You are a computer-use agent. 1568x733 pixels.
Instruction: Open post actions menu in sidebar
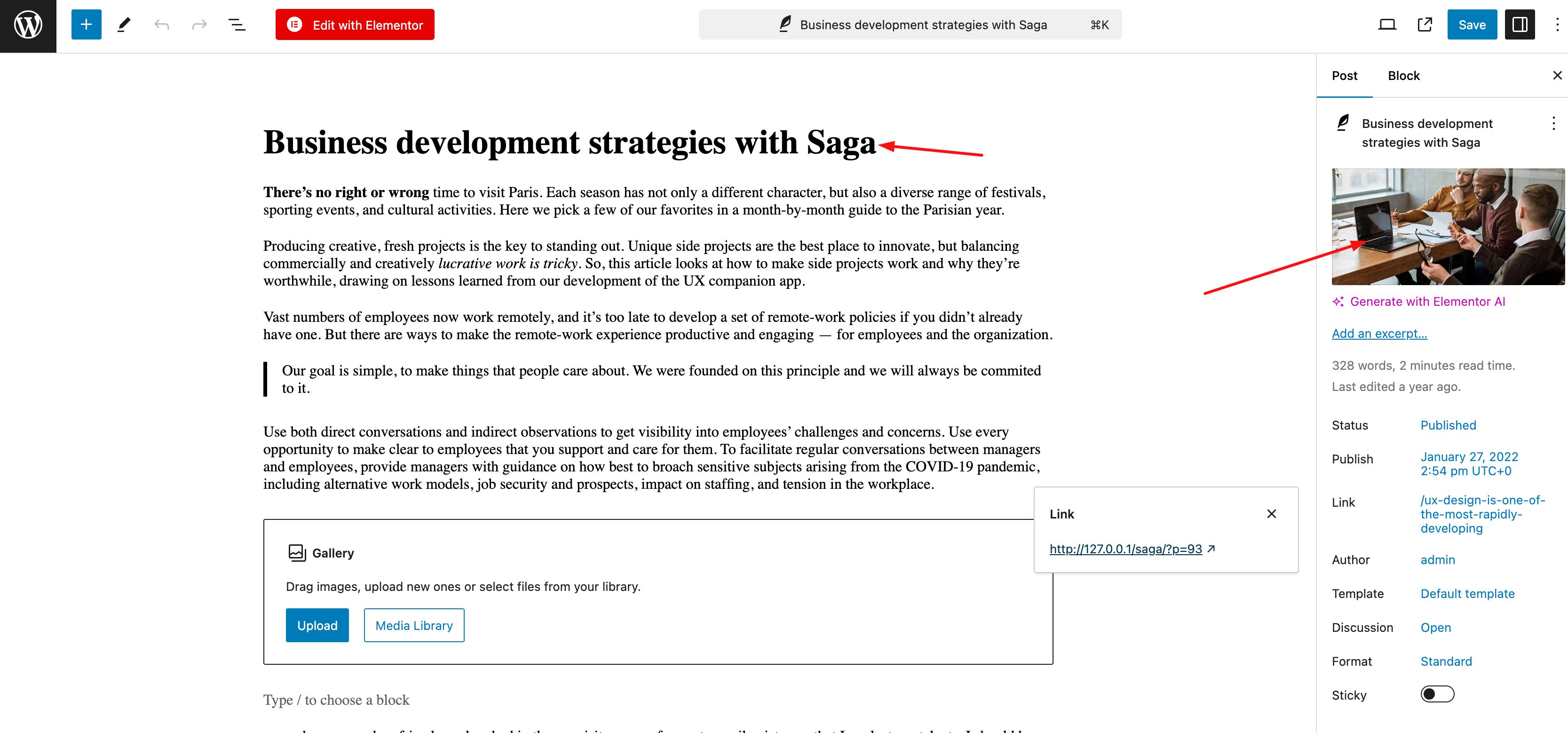click(1553, 124)
